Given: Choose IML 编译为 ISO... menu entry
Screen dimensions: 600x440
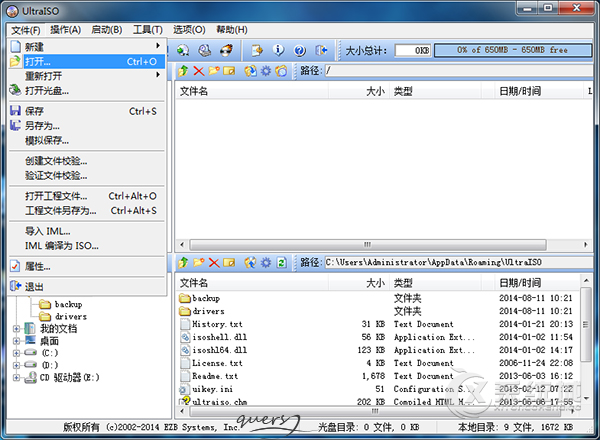Looking at the screenshot, I should coord(87,246).
